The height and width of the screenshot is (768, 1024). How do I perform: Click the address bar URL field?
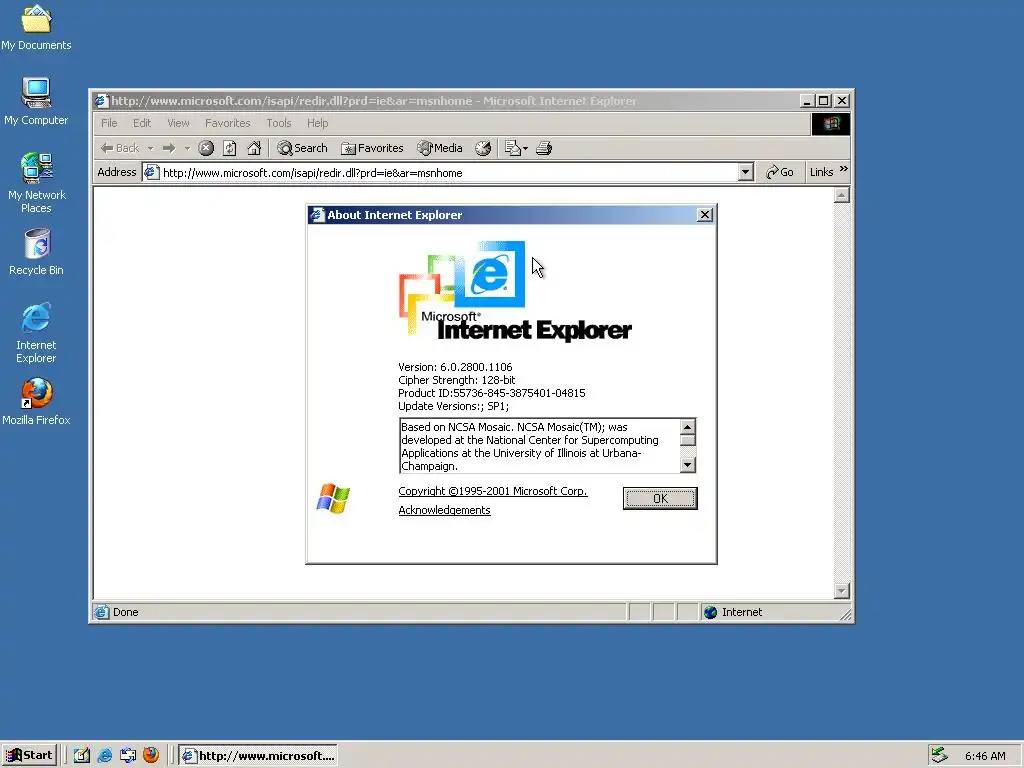(449, 172)
